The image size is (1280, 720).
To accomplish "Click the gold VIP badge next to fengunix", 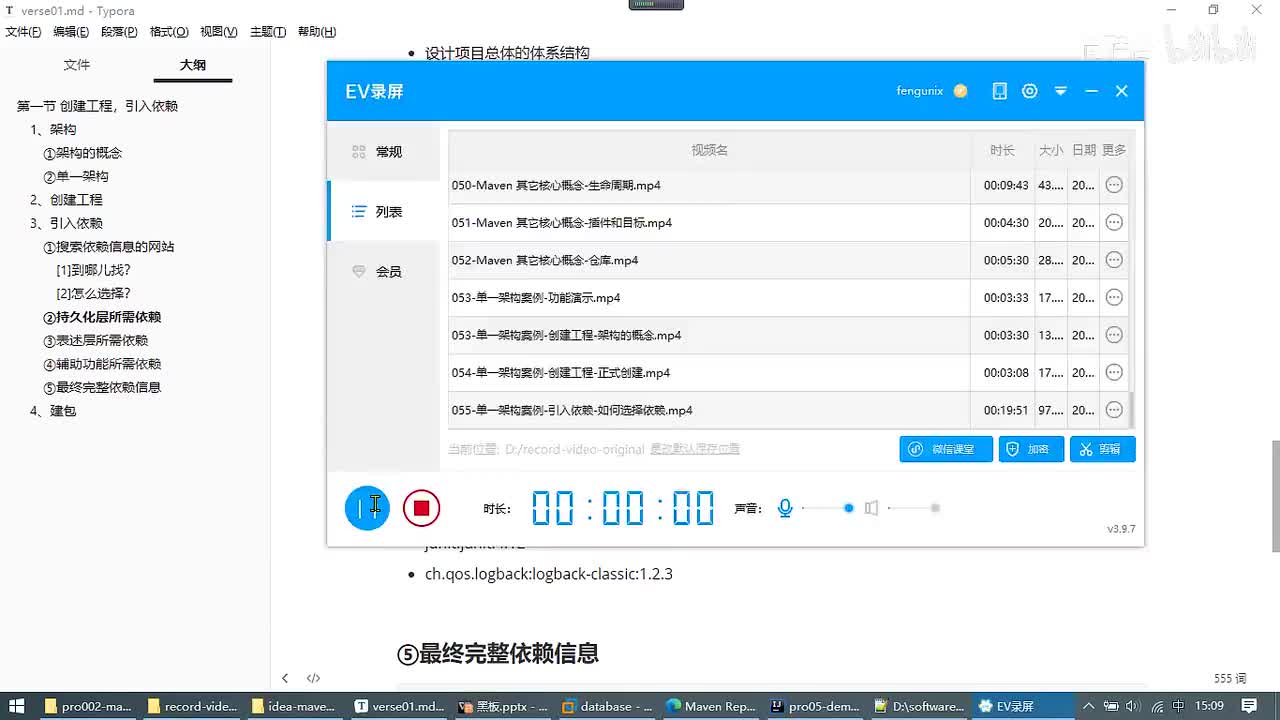I will [x=960, y=91].
